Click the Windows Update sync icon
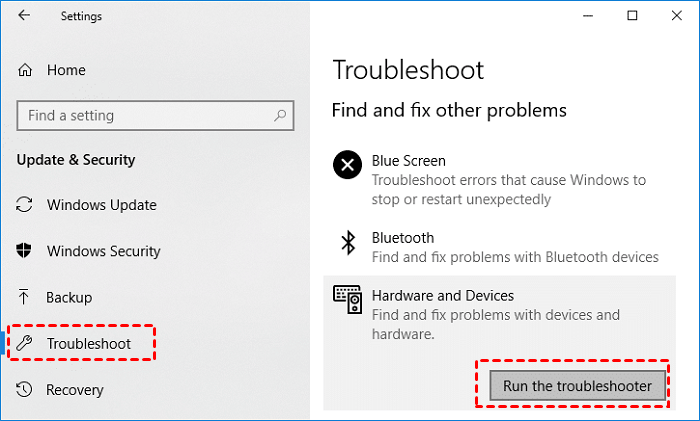The width and height of the screenshot is (700, 421). [26, 205]
